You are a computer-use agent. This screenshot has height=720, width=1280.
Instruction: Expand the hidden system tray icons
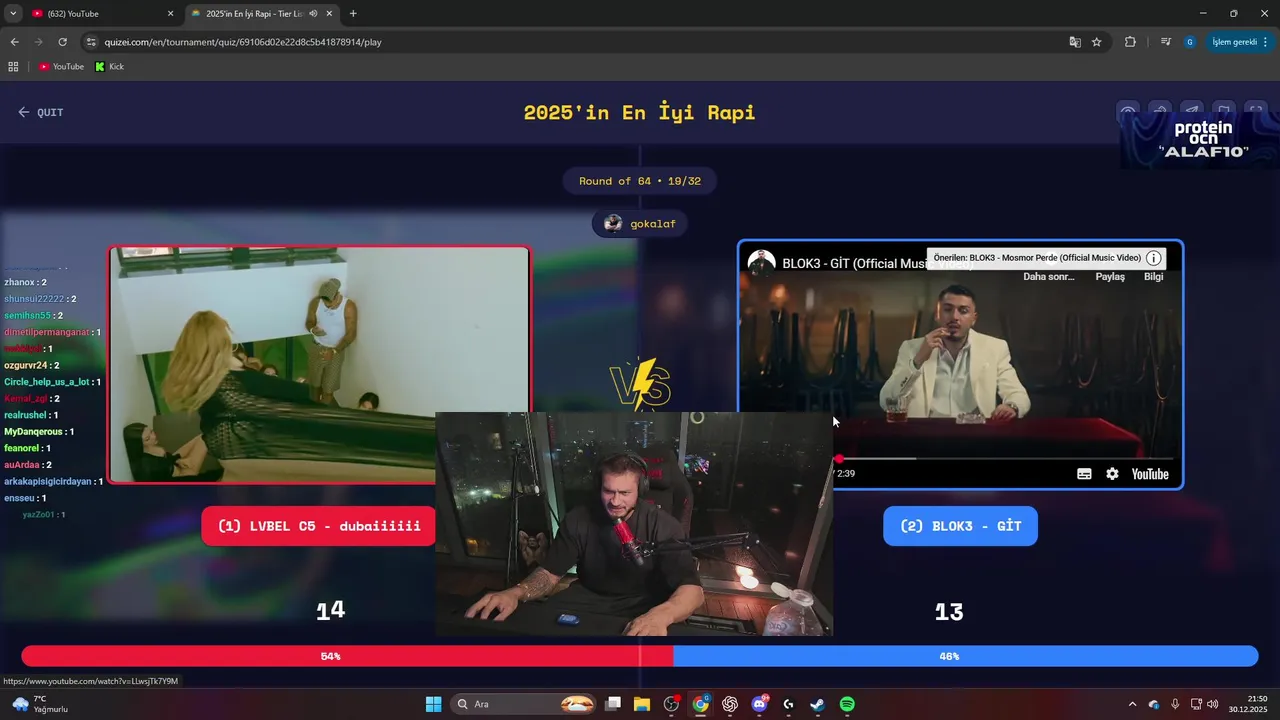[x=1132, y=704]
